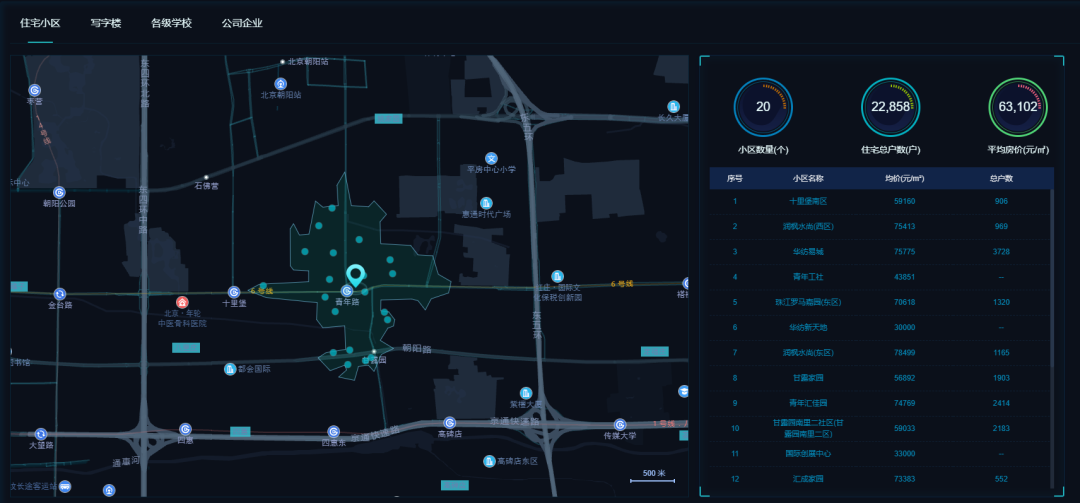Click the 朝阳公园 subway station icon

(59, 191)
